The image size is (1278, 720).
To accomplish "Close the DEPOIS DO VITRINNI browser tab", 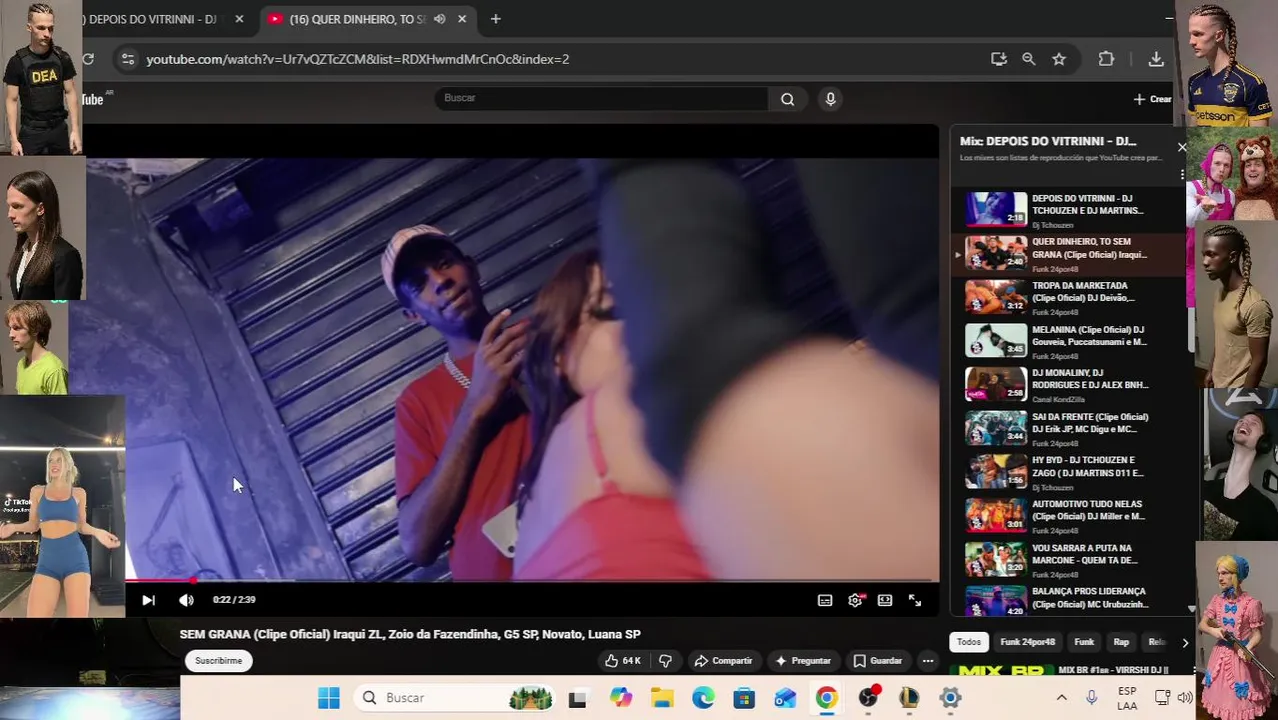I will click(x=239, y=19).
